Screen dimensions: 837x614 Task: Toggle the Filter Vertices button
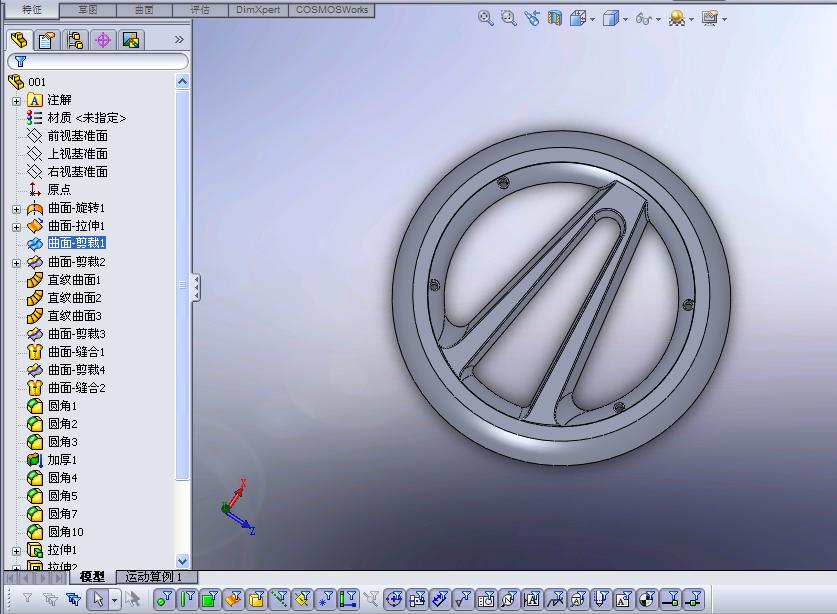[164, 599]
